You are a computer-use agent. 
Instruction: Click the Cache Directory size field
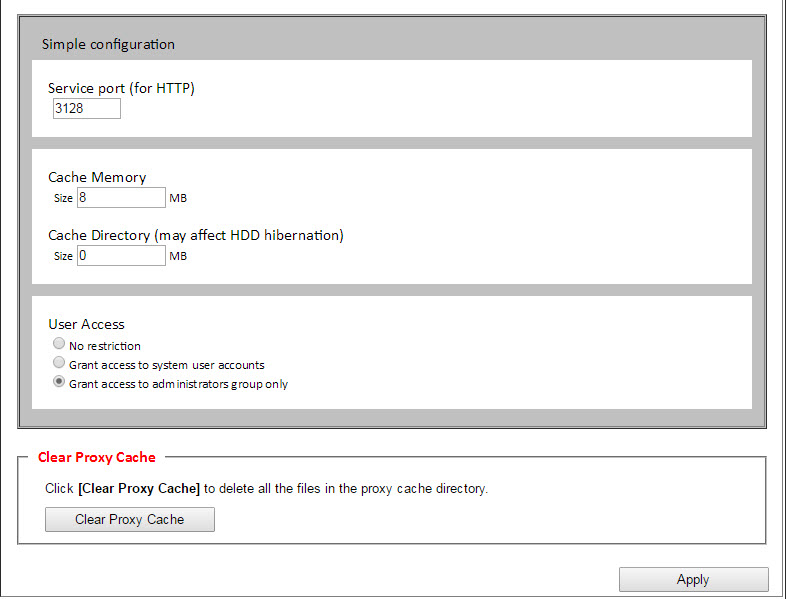(121, 256)
